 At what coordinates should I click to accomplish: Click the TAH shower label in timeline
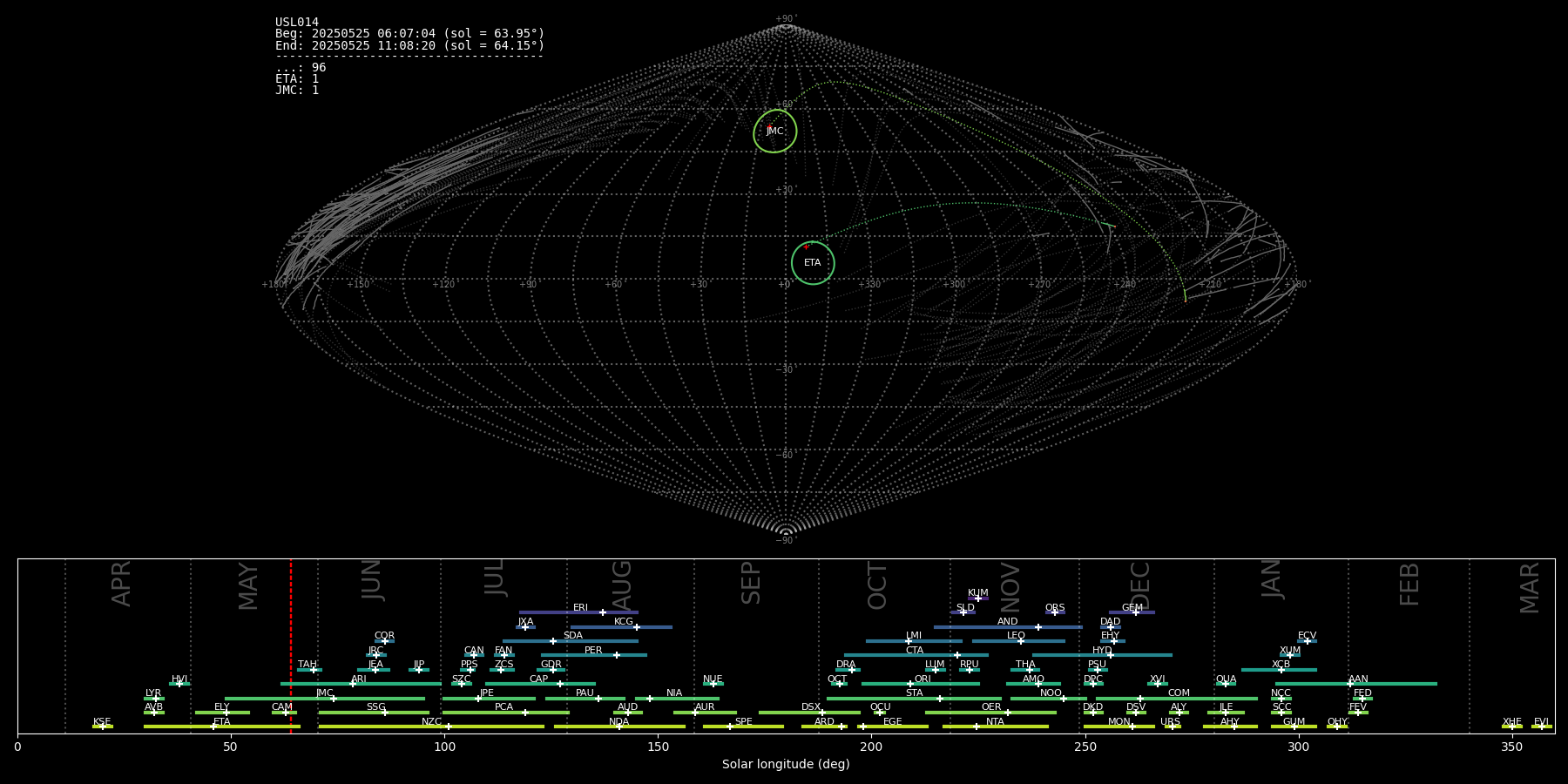tap(308, 665)
